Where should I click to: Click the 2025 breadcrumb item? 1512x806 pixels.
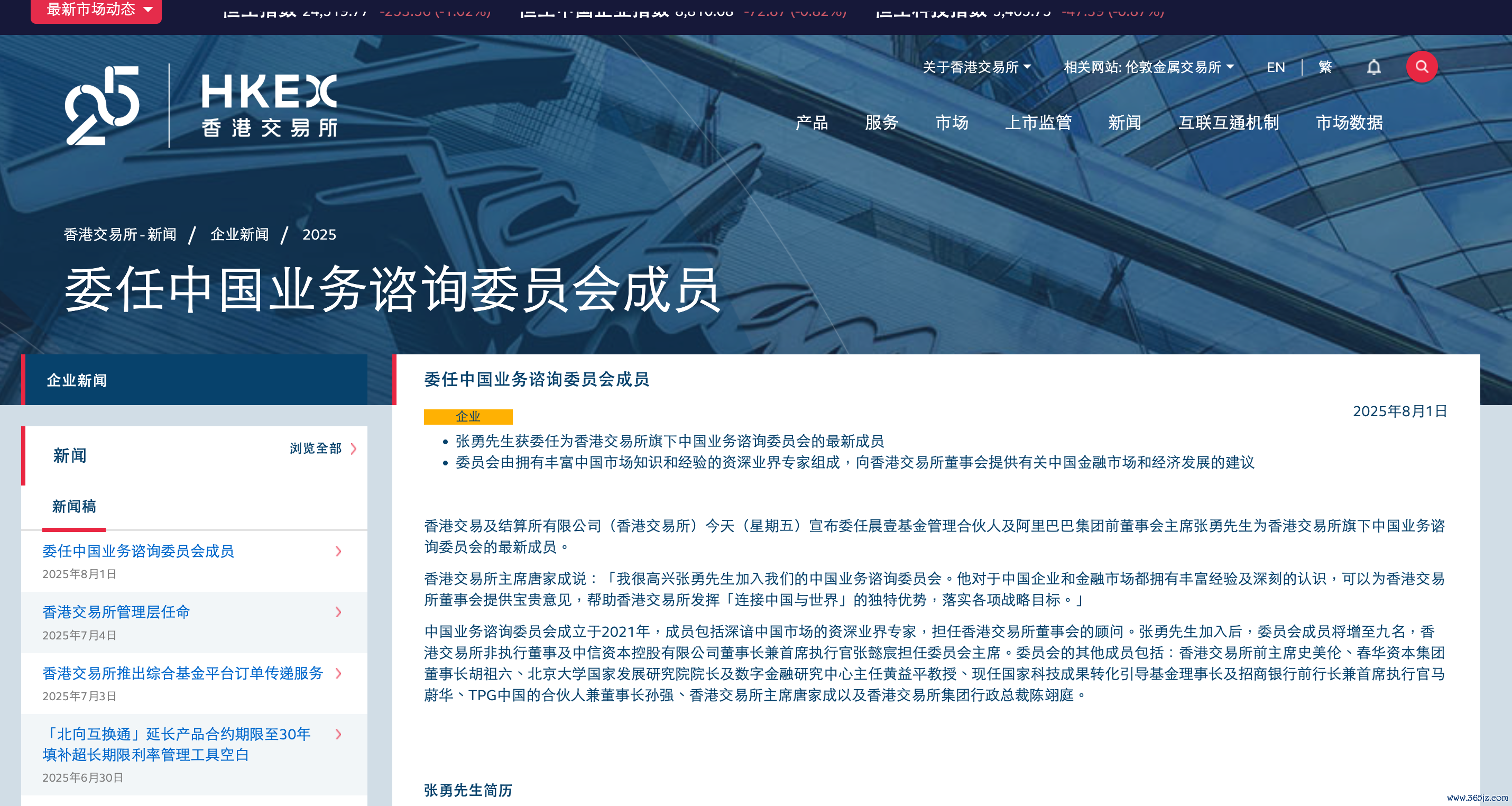pyautogui.click(x=319, y=234)
